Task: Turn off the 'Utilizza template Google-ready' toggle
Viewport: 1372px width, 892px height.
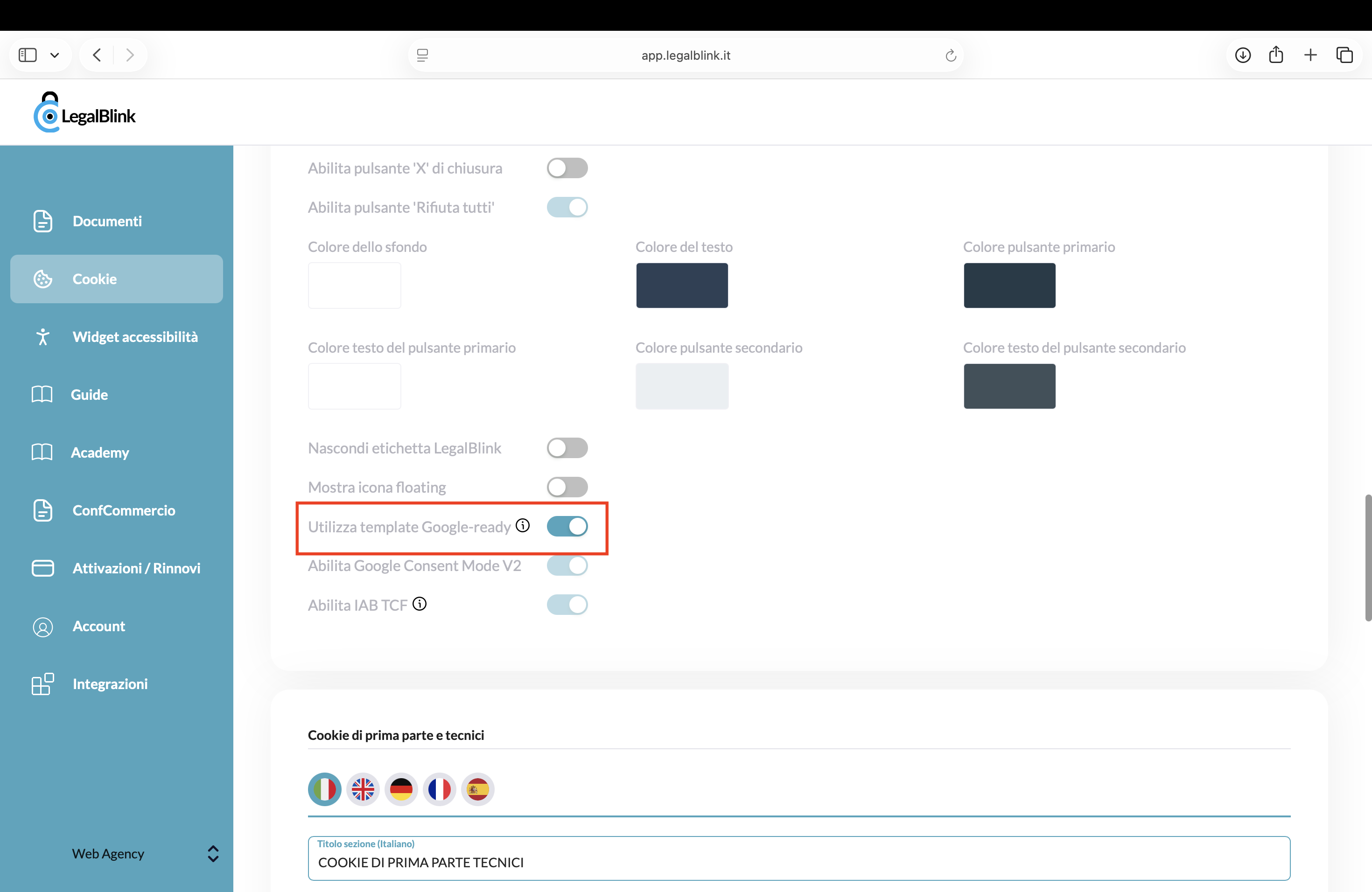Action: click(x=567, y=526)
